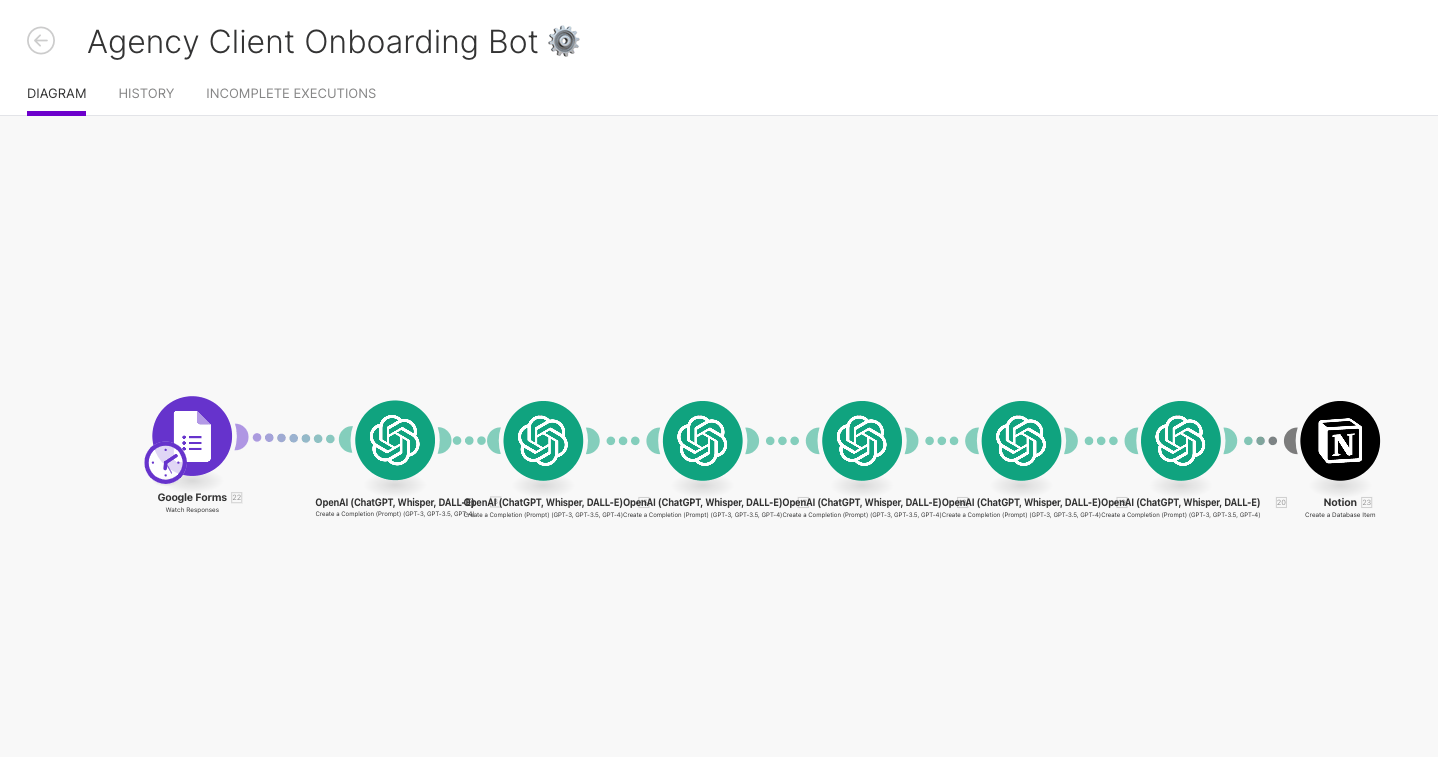1438x757 pixels.
Task: Click the black Notion module icon
Action: point(1340,440)
